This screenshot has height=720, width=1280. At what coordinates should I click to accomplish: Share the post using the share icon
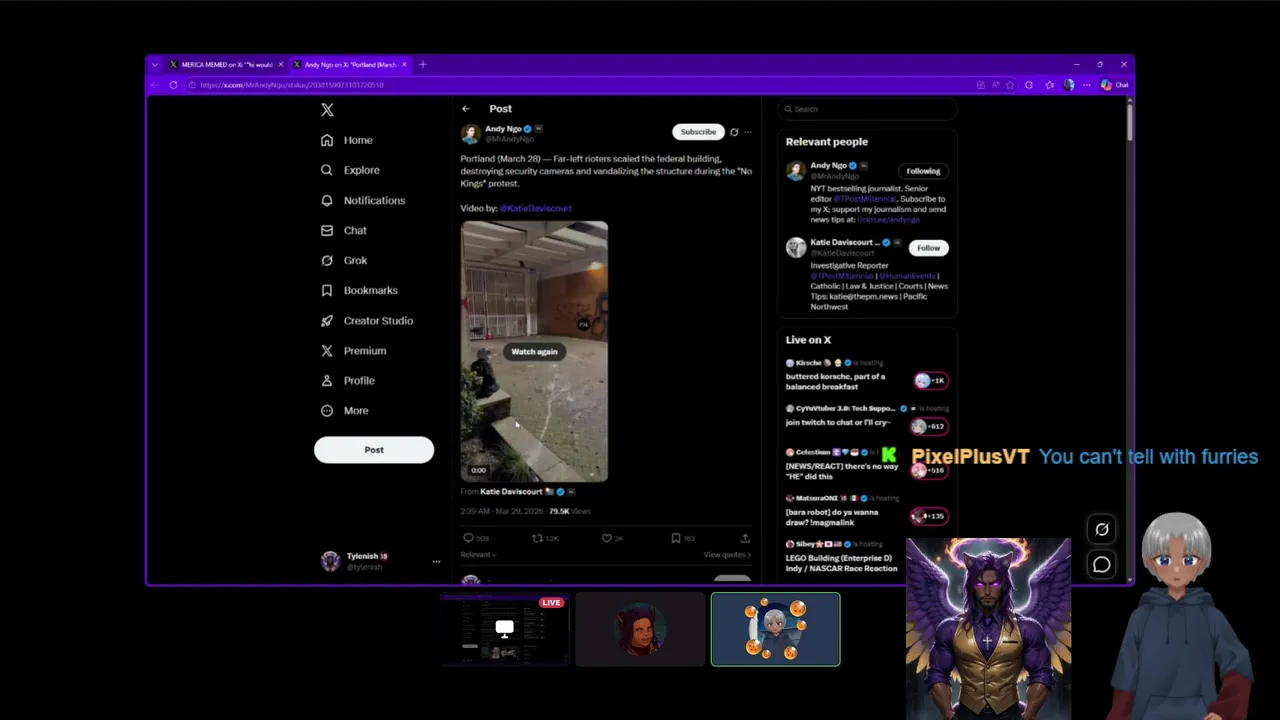[745, 538]
